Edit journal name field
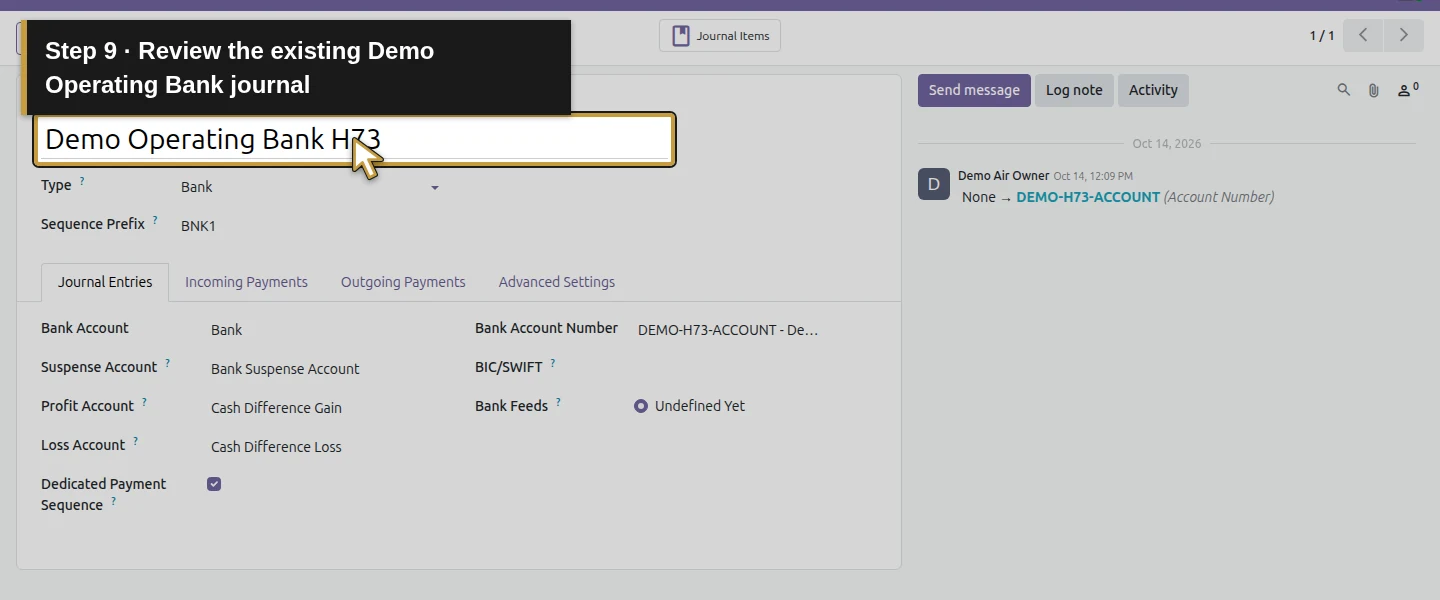This screenshot has width=1440, height=600. coord(355,139)
